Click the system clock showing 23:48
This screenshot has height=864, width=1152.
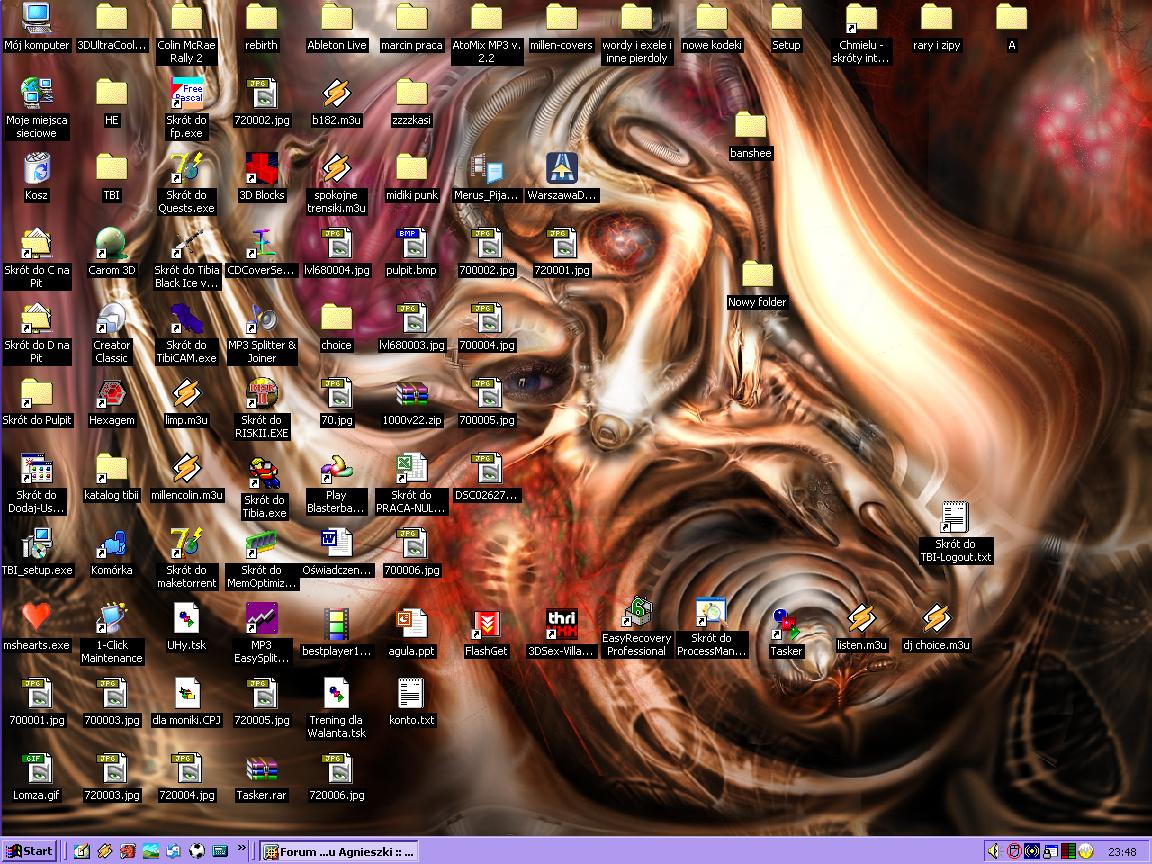point(1122,852)
